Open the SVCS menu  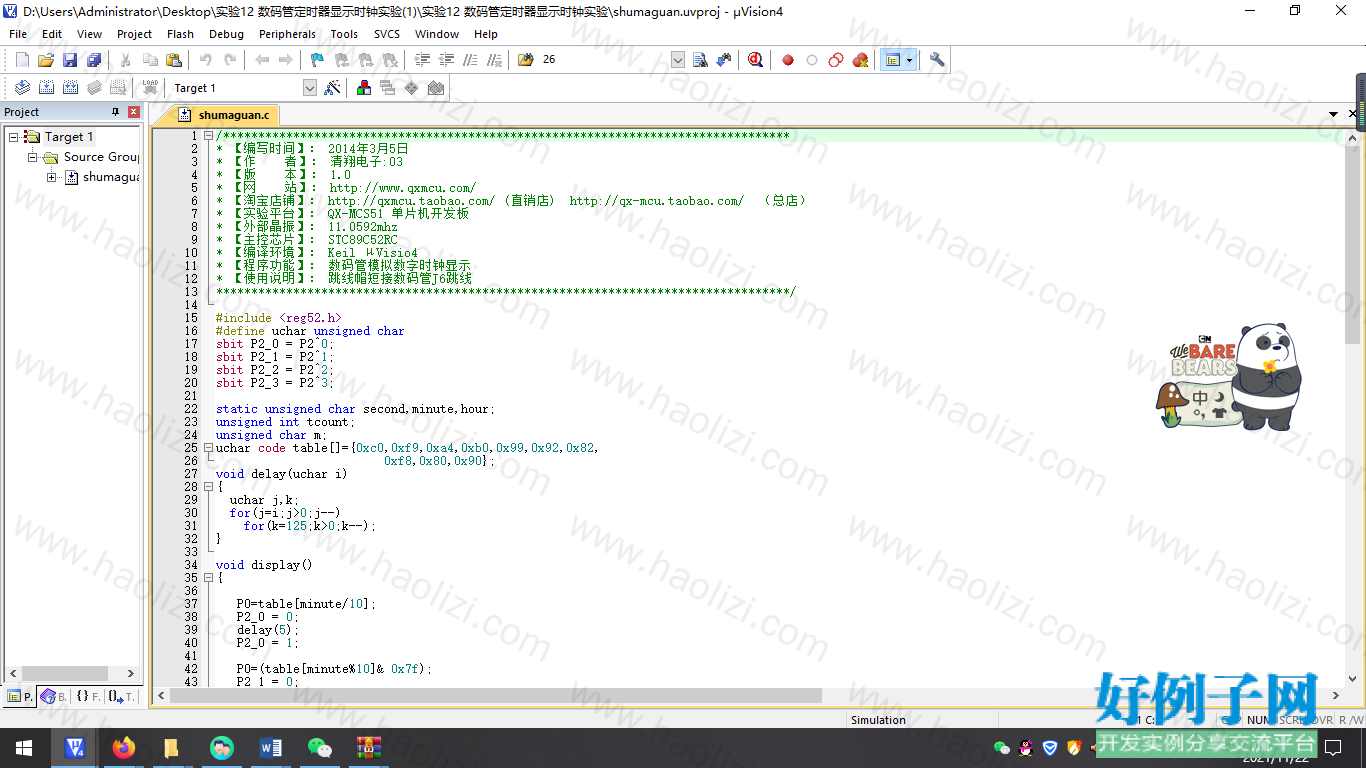(x=387, y=34)
